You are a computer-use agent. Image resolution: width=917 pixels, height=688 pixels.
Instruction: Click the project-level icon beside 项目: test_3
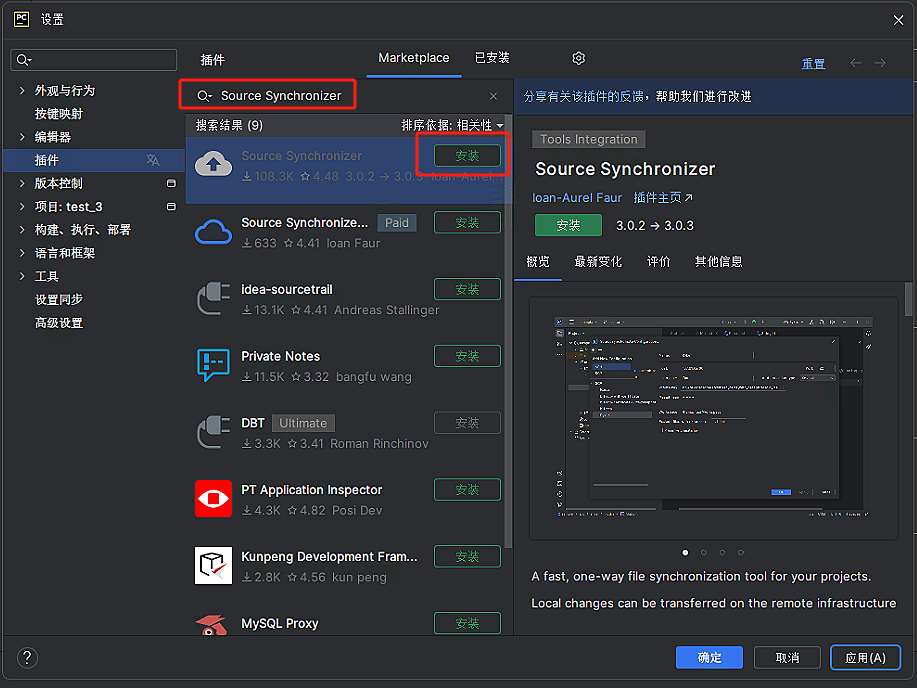tap(171, 207)
